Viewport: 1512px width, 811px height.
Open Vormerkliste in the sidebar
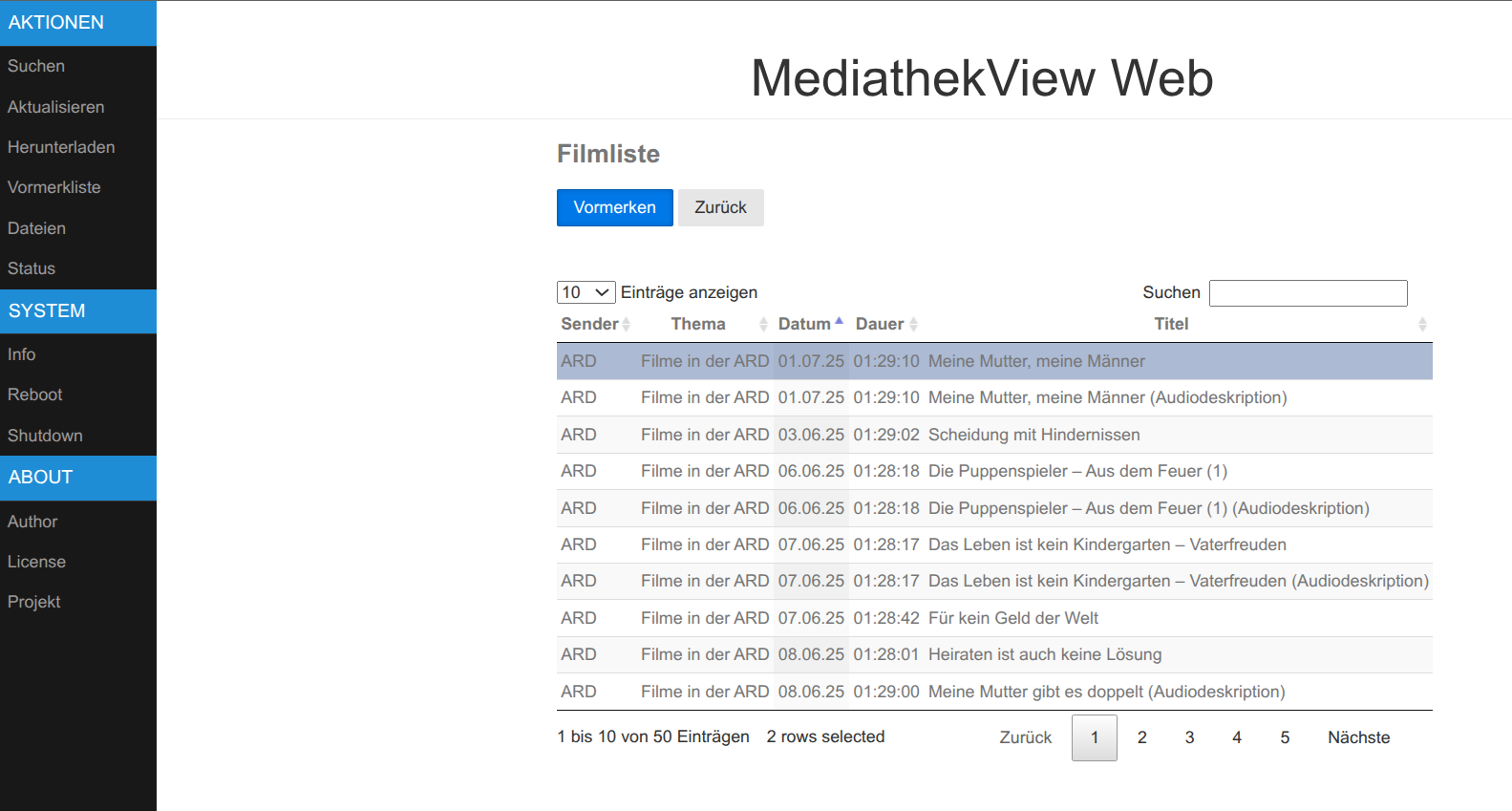(54, 187)
